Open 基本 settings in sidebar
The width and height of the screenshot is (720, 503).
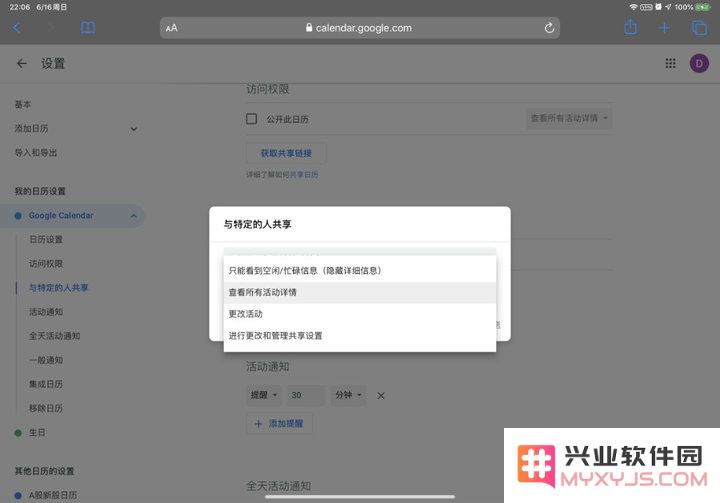point(23,104)
